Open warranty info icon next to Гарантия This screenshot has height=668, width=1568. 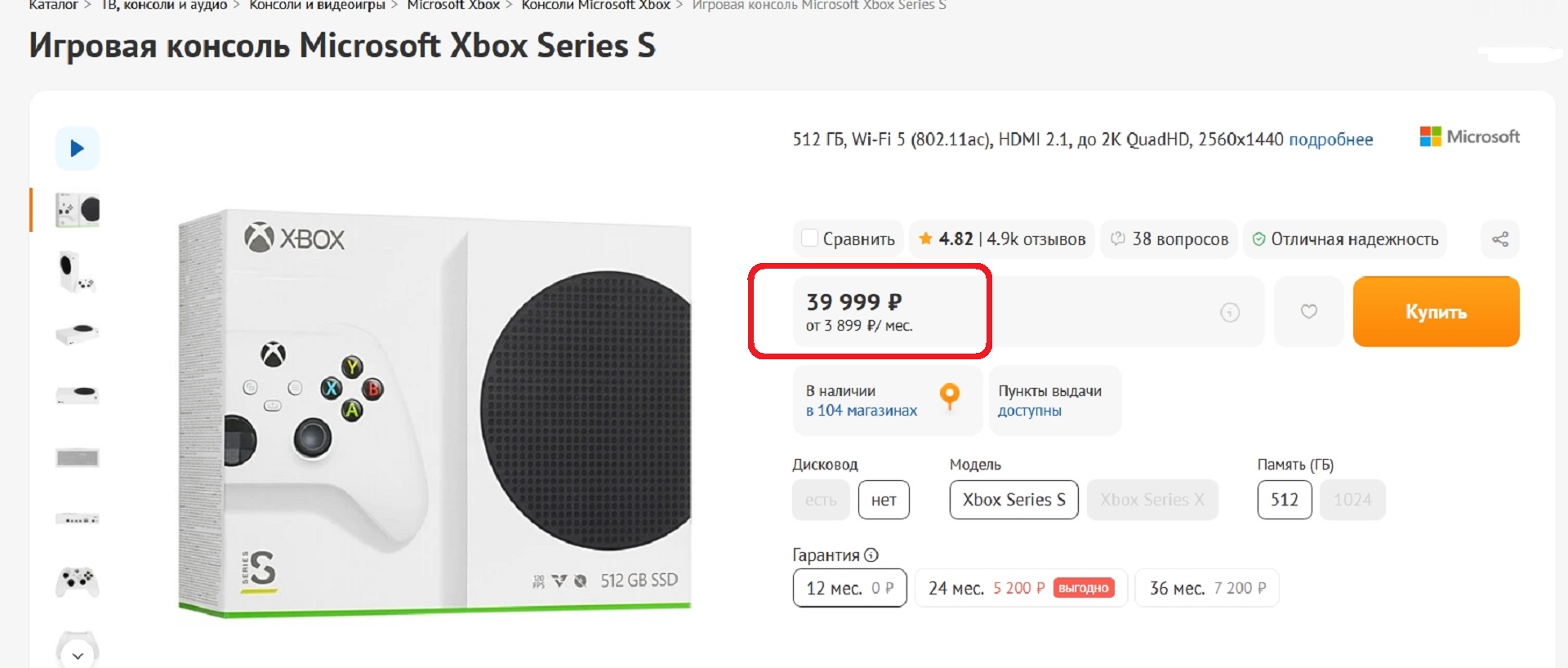(871, 555)
